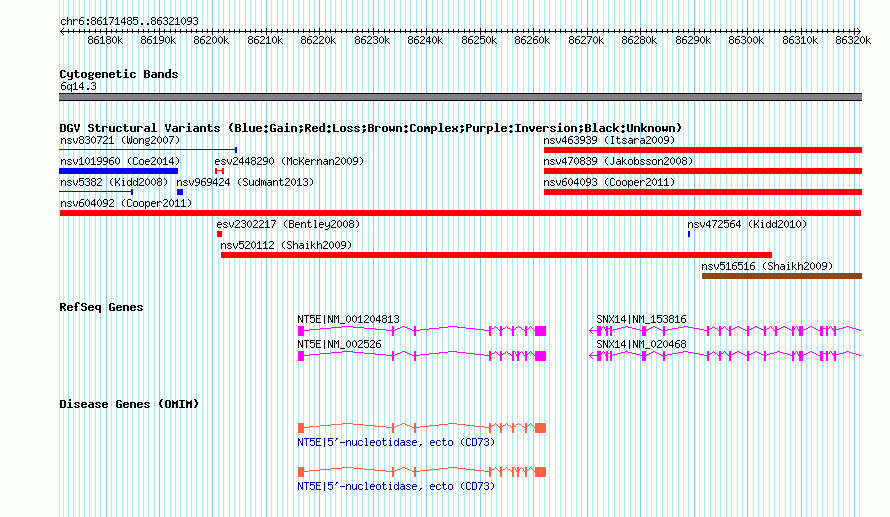Select the red nsv463939 loss bar
Screen dimensions: 890x517
pos(703,150)
